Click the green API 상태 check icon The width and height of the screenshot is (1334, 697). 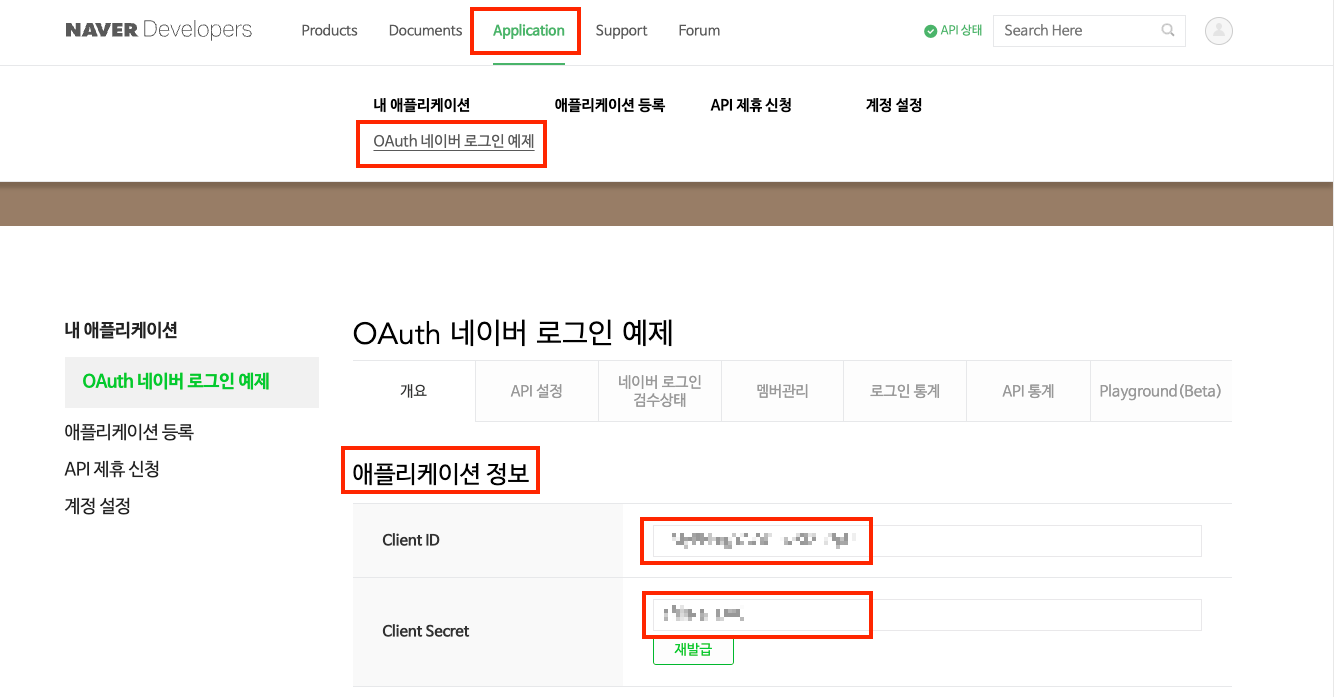(930, 31)
